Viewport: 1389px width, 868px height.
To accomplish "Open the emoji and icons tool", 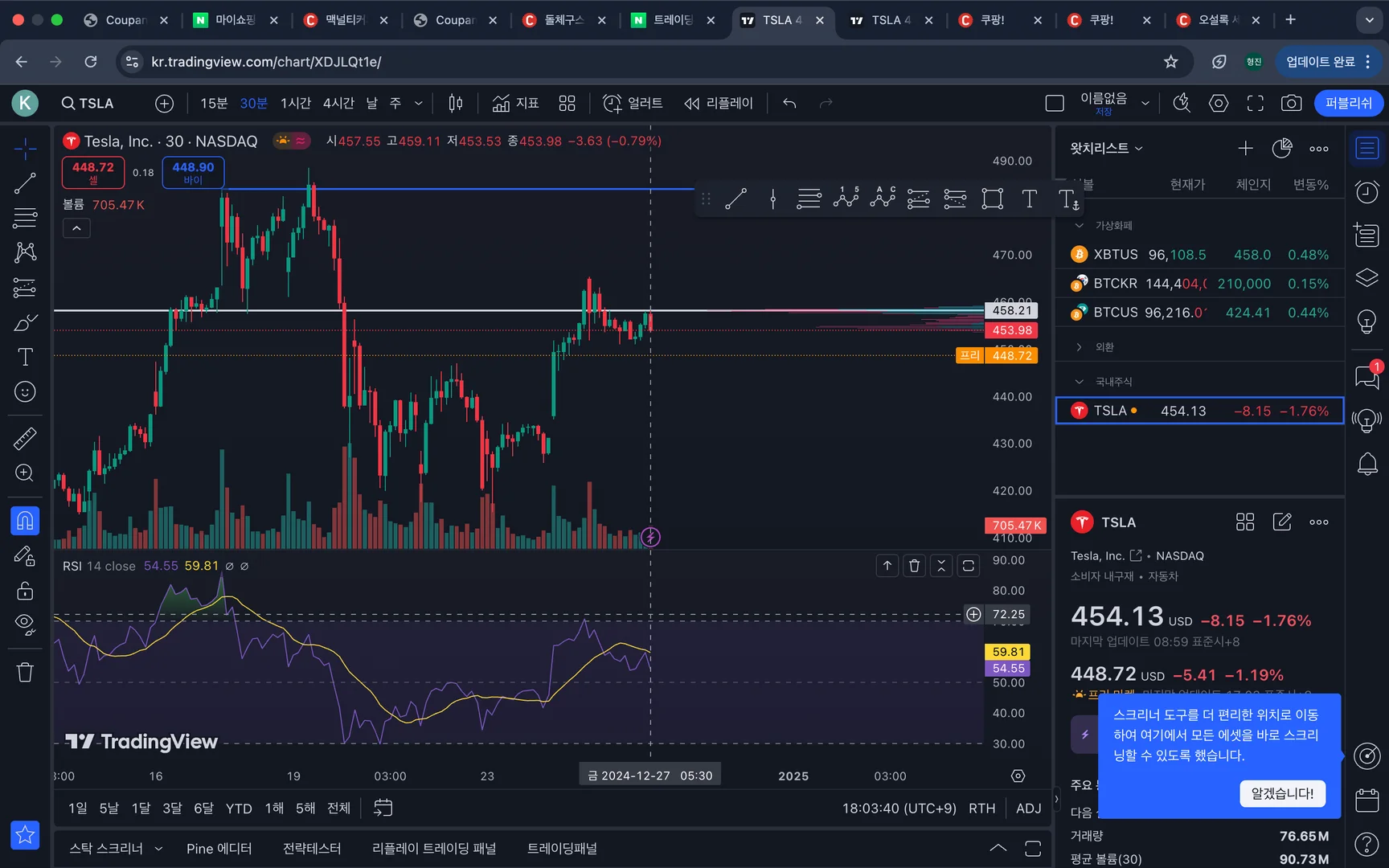I will tap(25, 391).
